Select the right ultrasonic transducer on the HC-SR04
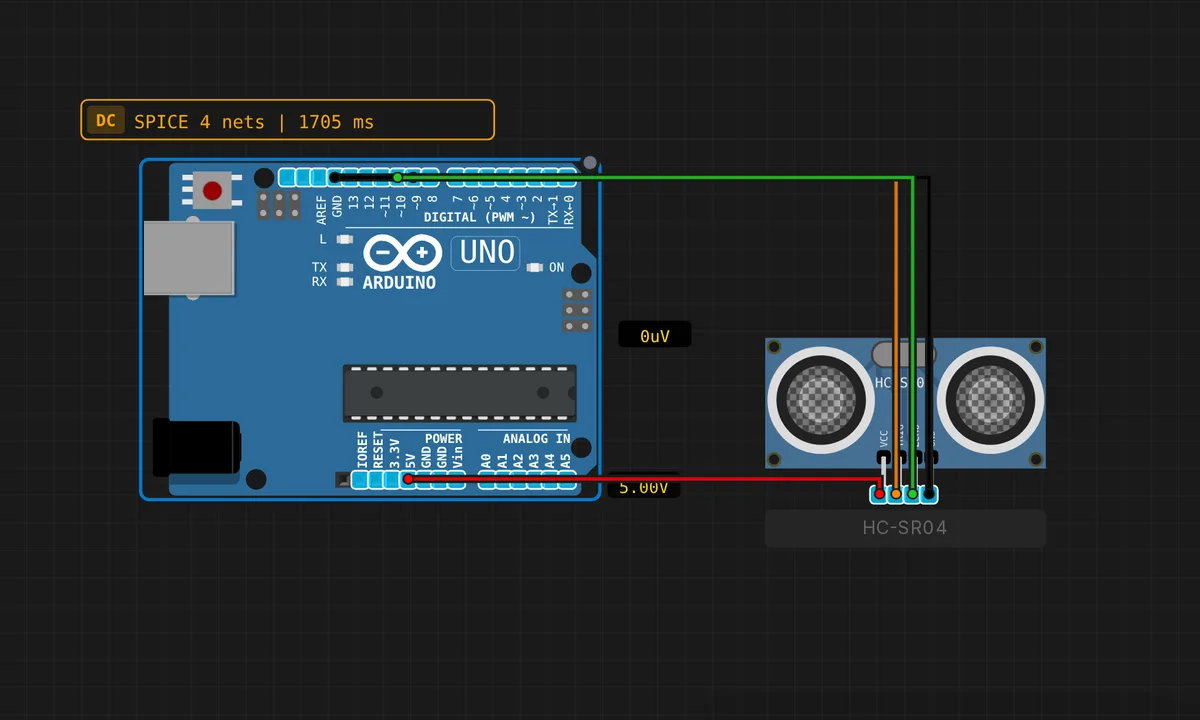The image size is (1200, 720). coord(988,399)
